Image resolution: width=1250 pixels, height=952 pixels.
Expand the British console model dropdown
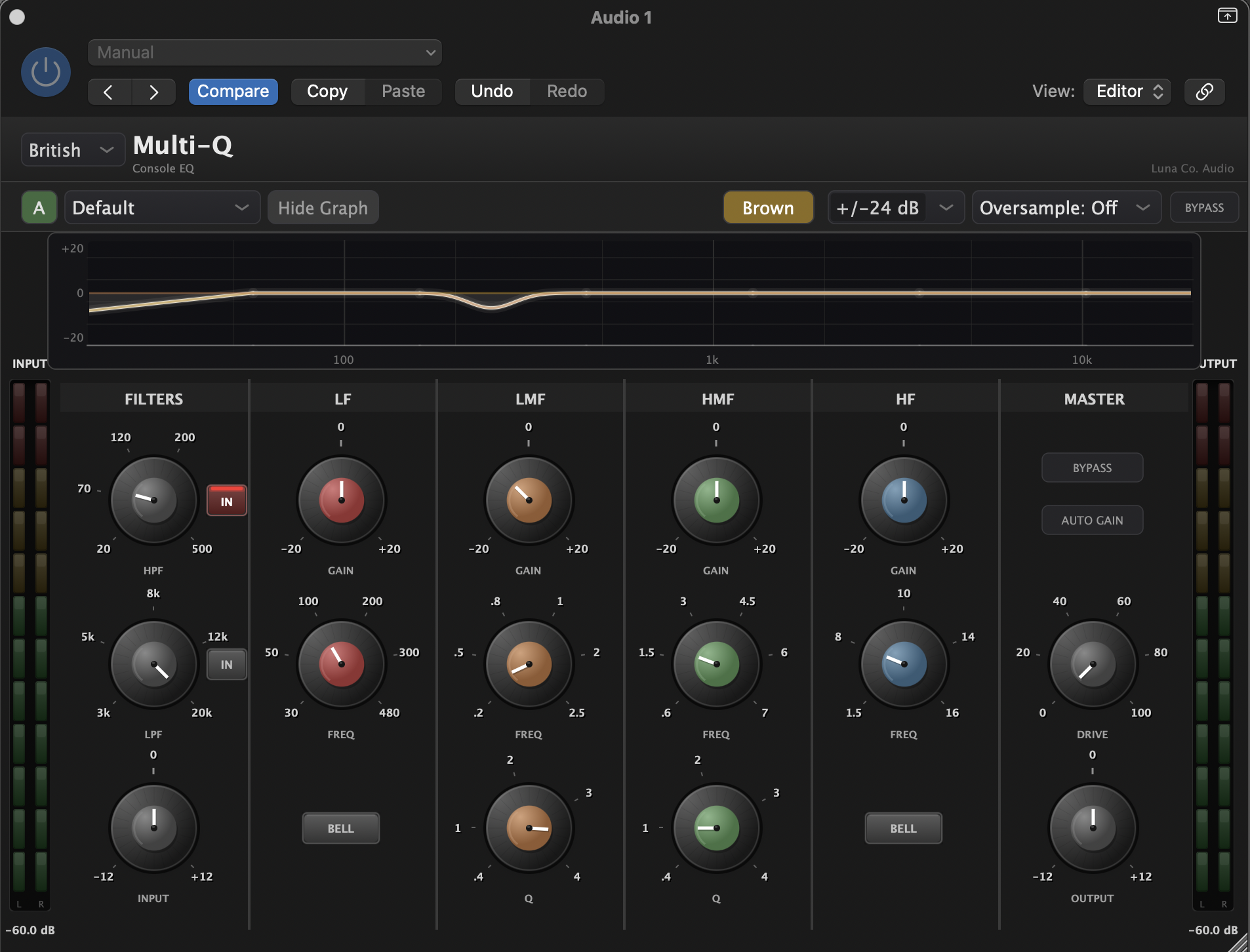coord(72,150)
